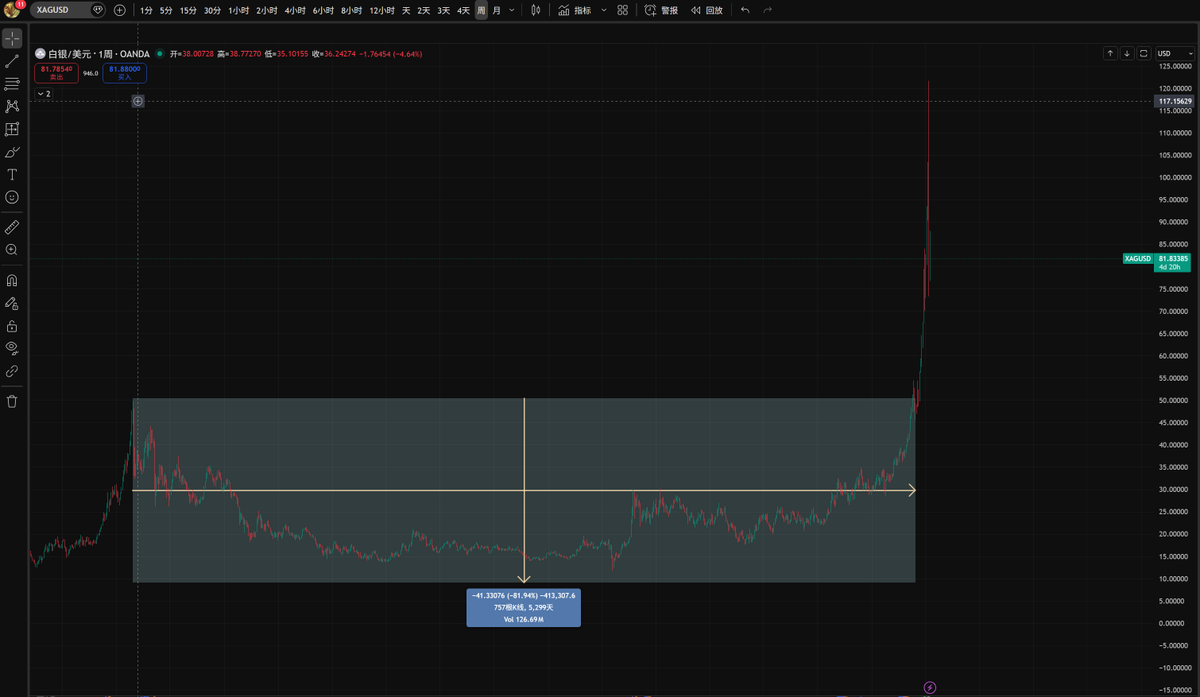Select the 1小时 timeframe
The width and height of the screenshot is (1200, 697).
point(239,10)
